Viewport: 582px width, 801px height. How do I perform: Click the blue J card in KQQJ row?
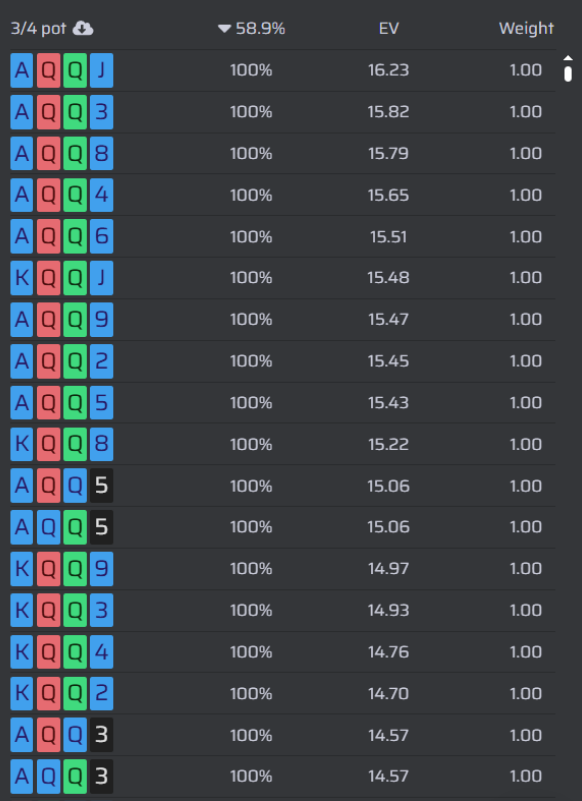pyautogui.click(x=102, y=278)
